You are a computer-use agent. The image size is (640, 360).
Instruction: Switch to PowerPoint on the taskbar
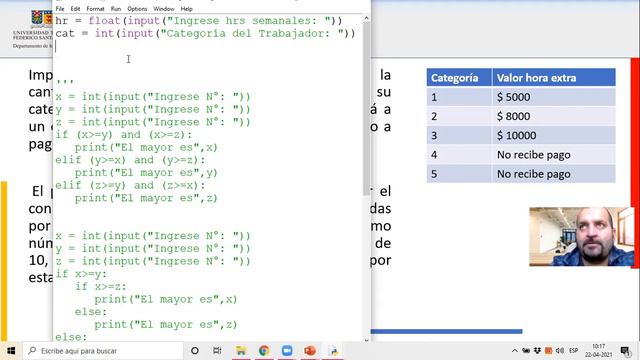coord(310,351)
